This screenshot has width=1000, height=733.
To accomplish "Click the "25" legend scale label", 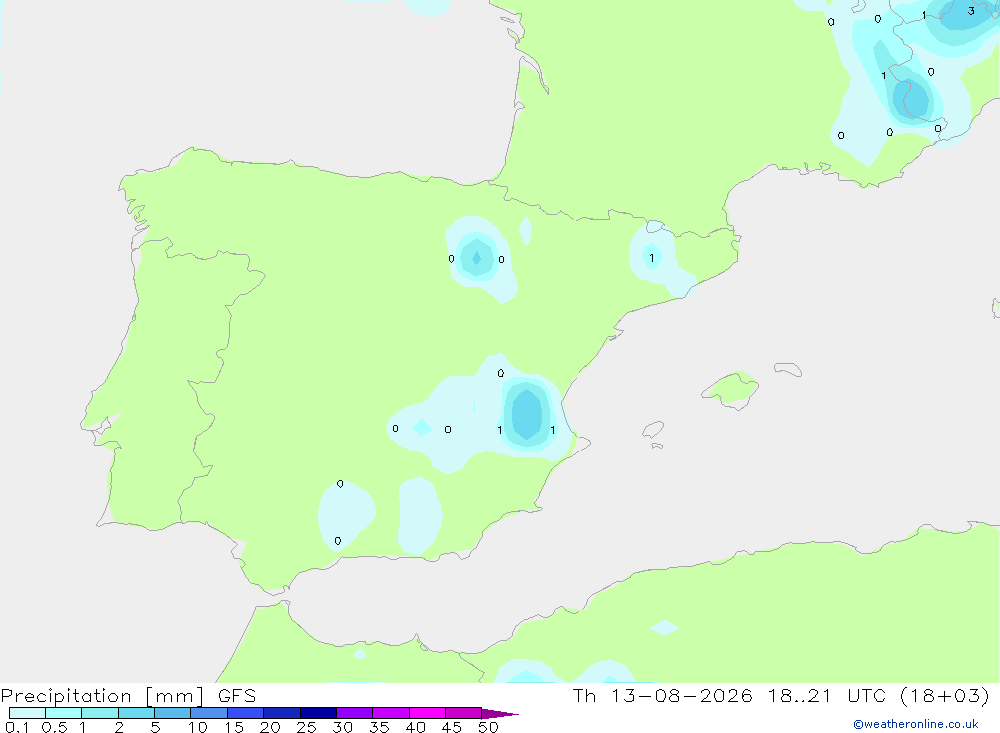I will tap(306, 727).
